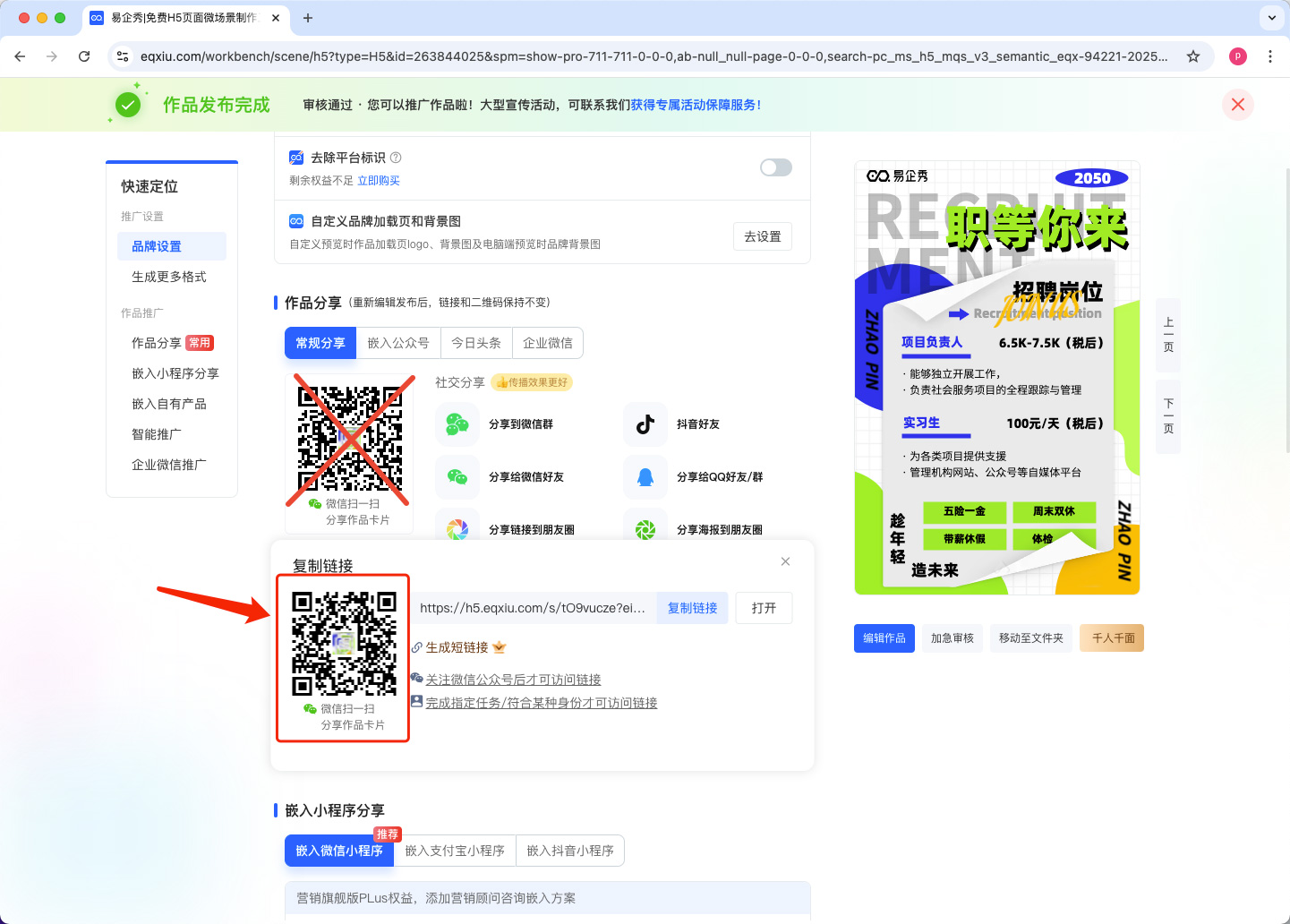The height and width of the screenshot is (924, 1290).
Task: Select 嵌入支付宝小程序 tab
Action: 455,851
